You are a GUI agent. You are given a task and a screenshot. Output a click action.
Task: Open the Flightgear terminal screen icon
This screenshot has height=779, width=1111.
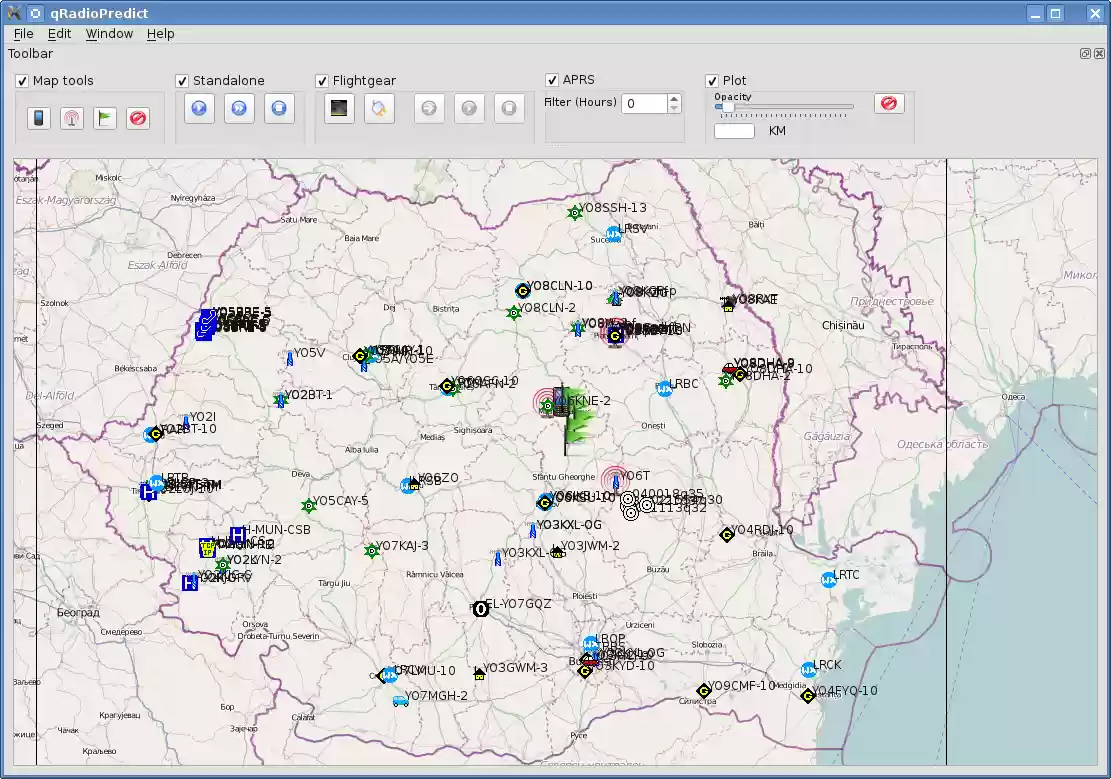pyautogui.click(x=339, y=108)
